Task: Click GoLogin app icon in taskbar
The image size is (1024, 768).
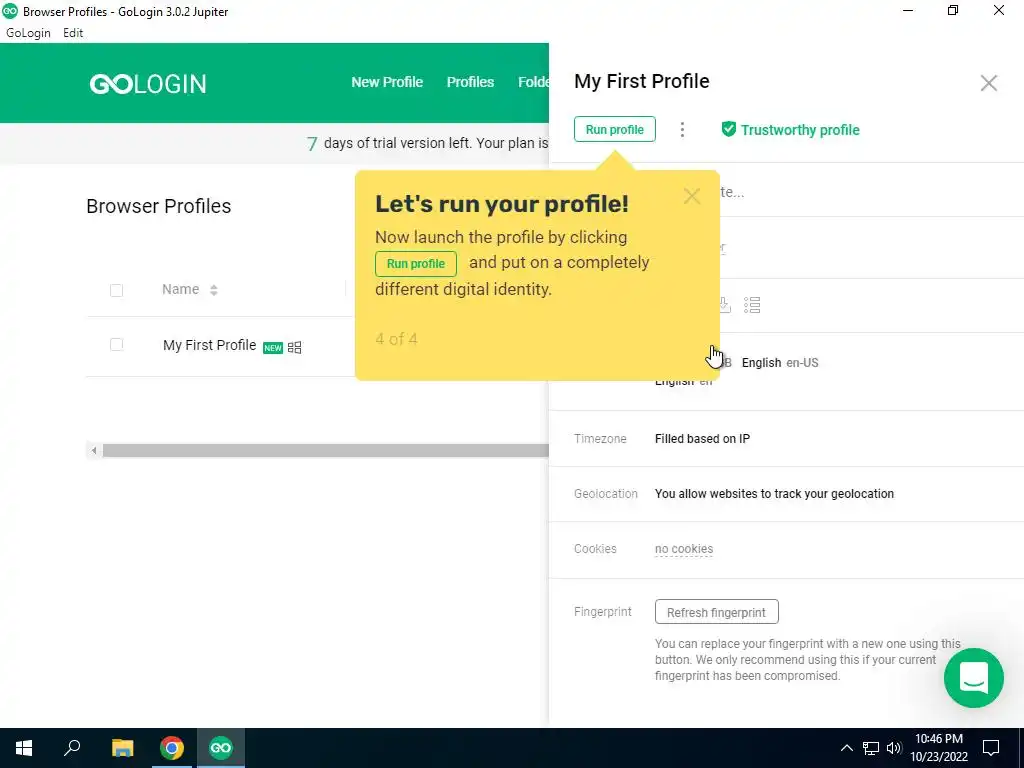Action: coord(221,748)
